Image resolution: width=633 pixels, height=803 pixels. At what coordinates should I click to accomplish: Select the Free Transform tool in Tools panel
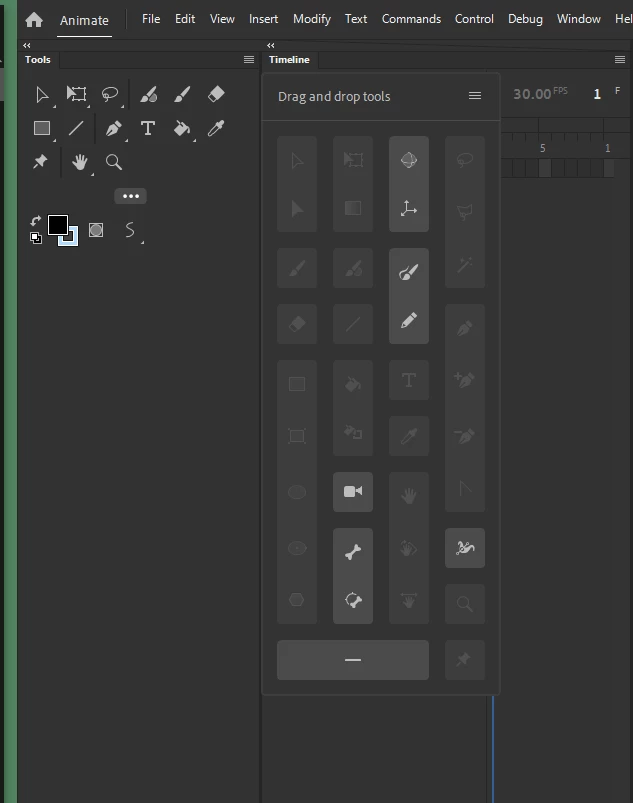pyautogui.click(x=76, y=94)
